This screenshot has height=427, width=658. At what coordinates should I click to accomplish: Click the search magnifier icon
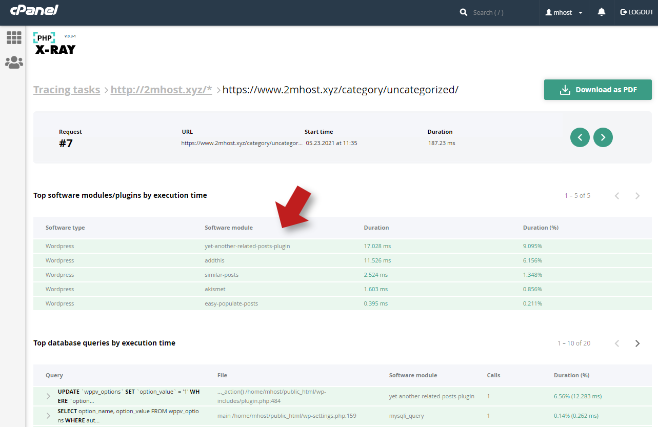tap(463, 12)
